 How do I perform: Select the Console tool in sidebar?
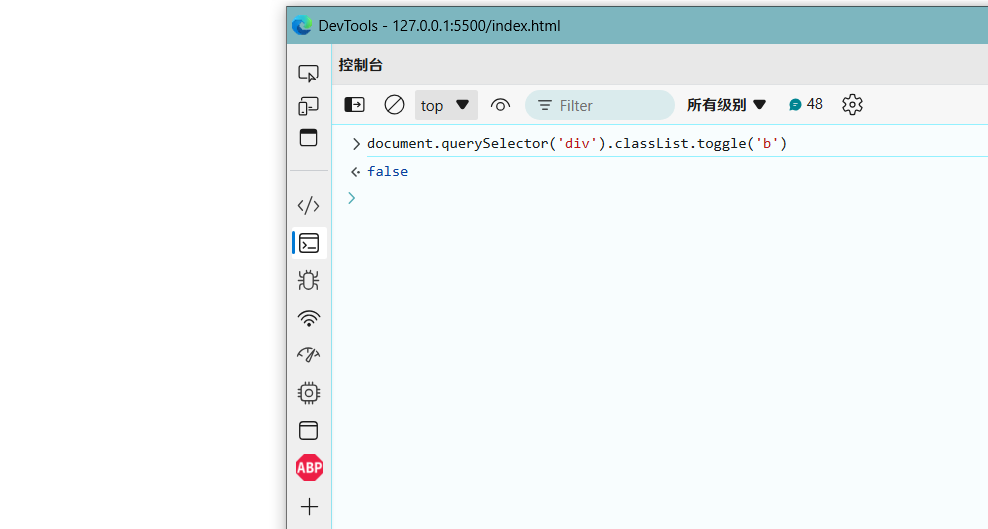pyautogui.click(x=309, y=243)
